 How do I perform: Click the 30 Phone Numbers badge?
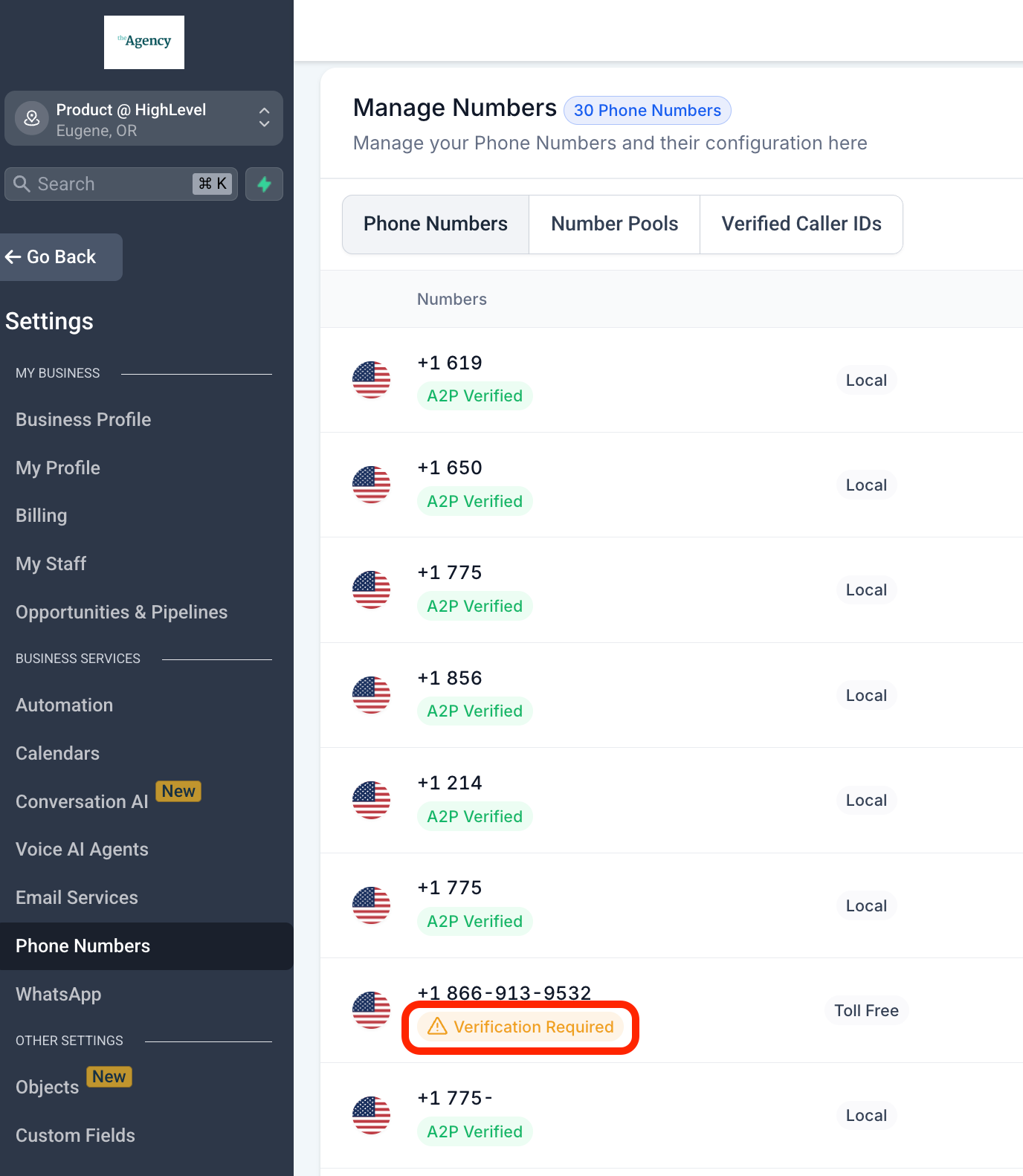[x=647, y=111]
